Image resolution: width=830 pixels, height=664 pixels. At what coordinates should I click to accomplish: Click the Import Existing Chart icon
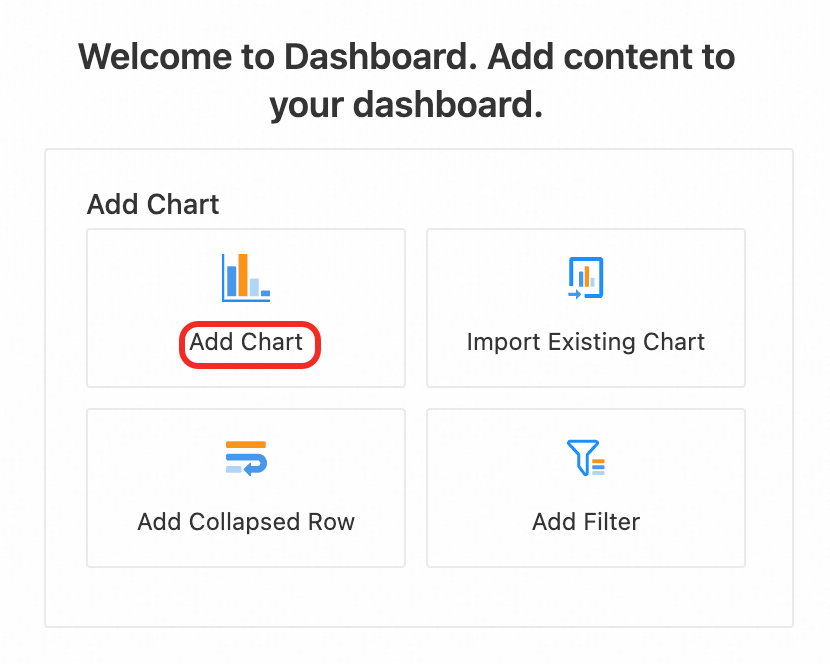pos(585,277)
